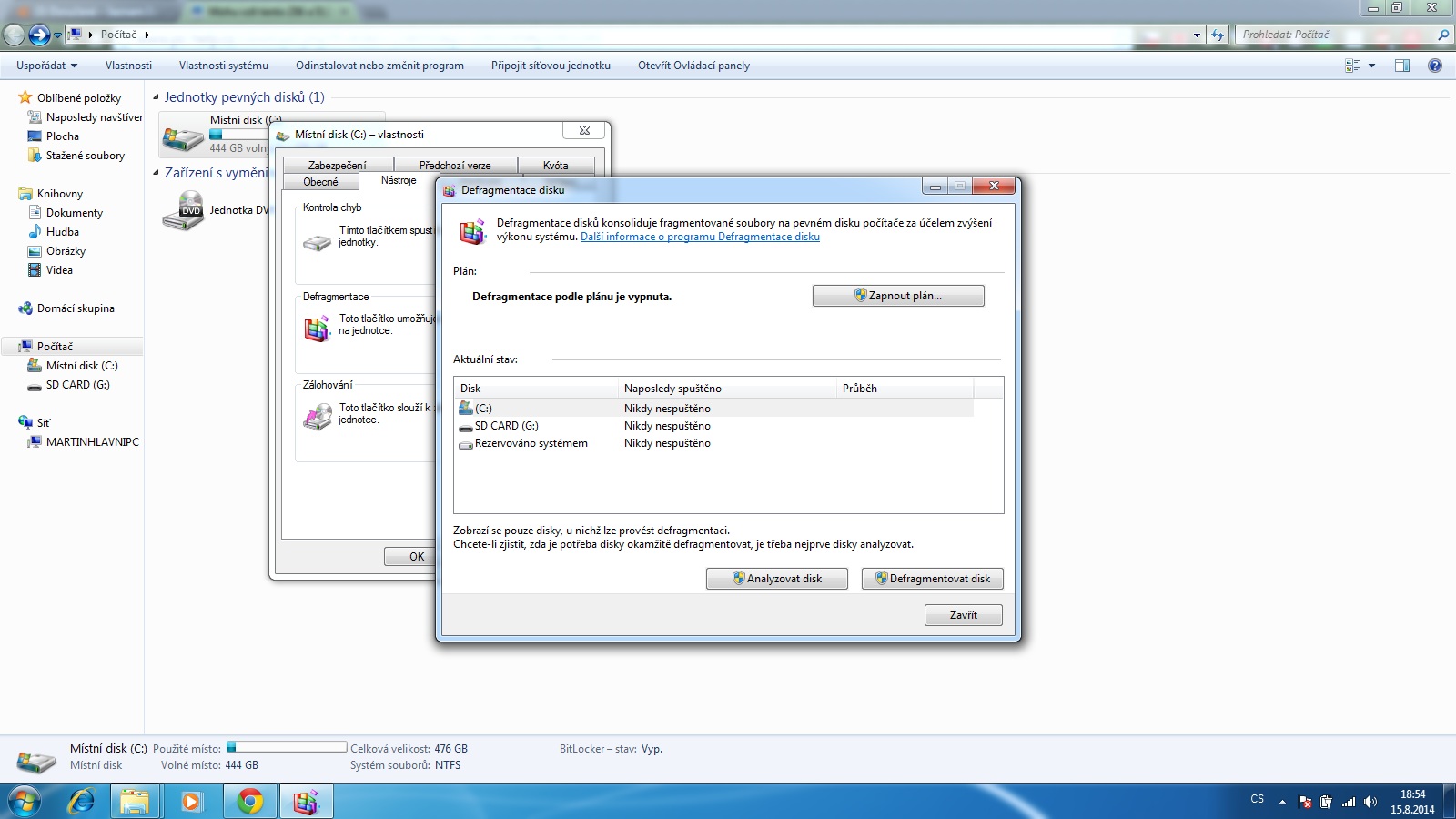Viewport: 1456px width, 819px height.
Task: Switch to the Zabezpečení tab
Action: [x=337, y=165]
